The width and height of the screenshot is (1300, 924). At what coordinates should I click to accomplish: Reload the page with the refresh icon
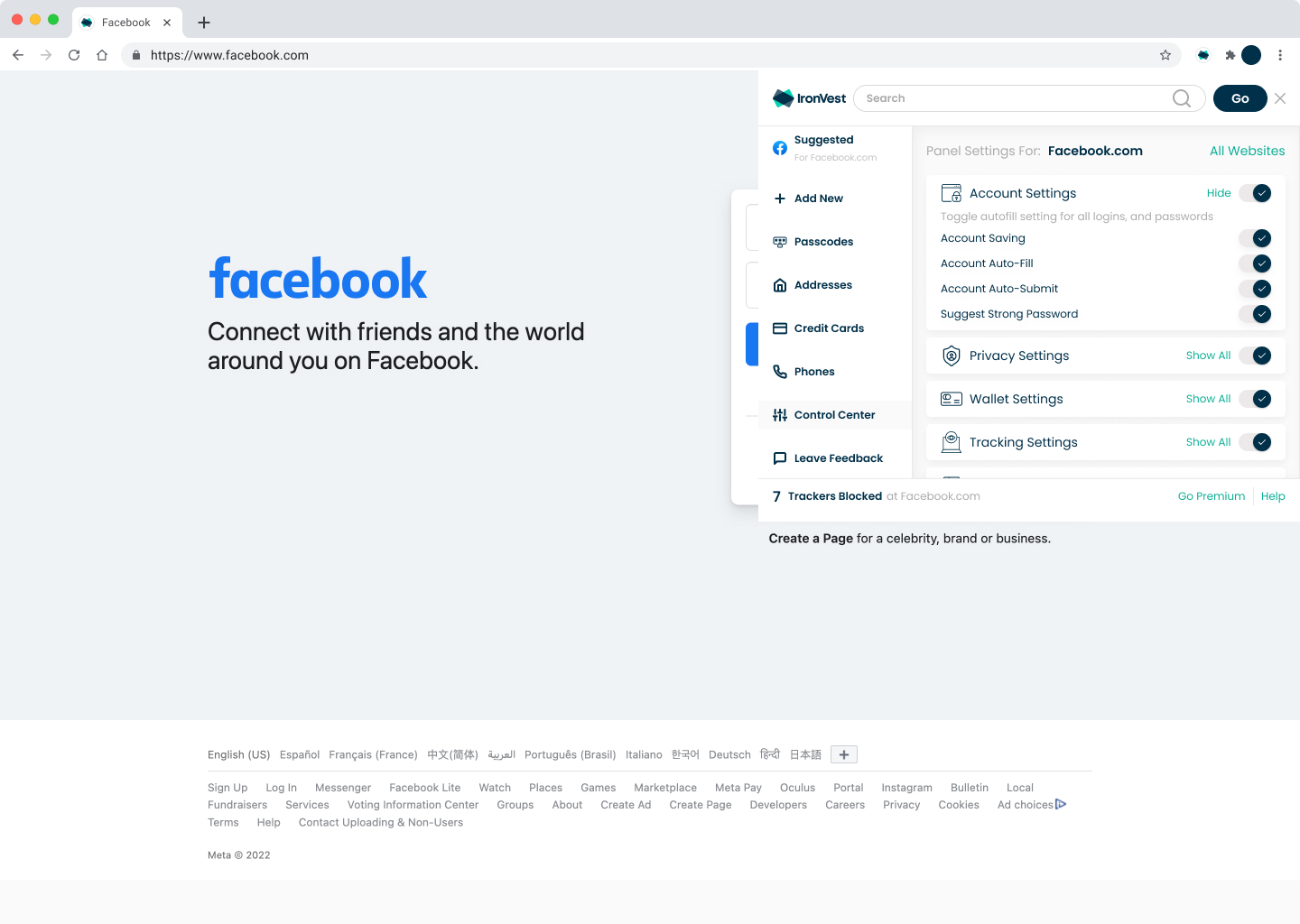tap(74, 55)
